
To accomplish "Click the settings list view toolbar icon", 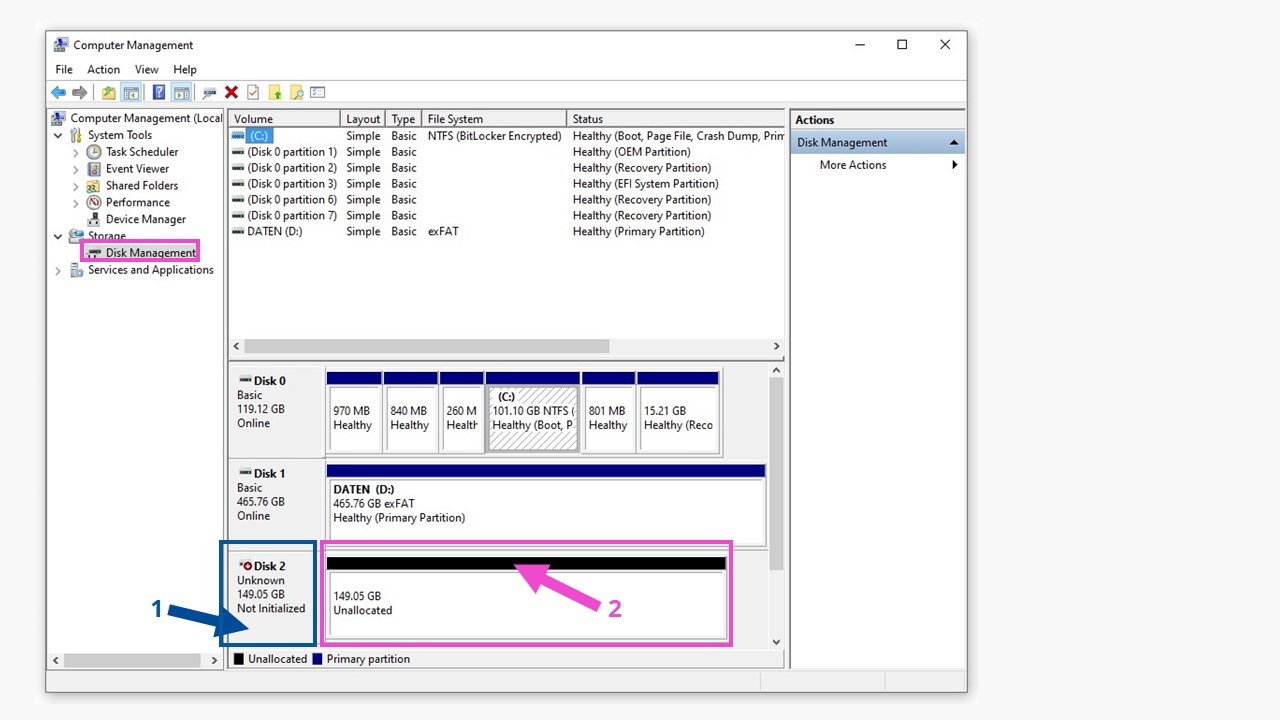I will tap(318, 92).
